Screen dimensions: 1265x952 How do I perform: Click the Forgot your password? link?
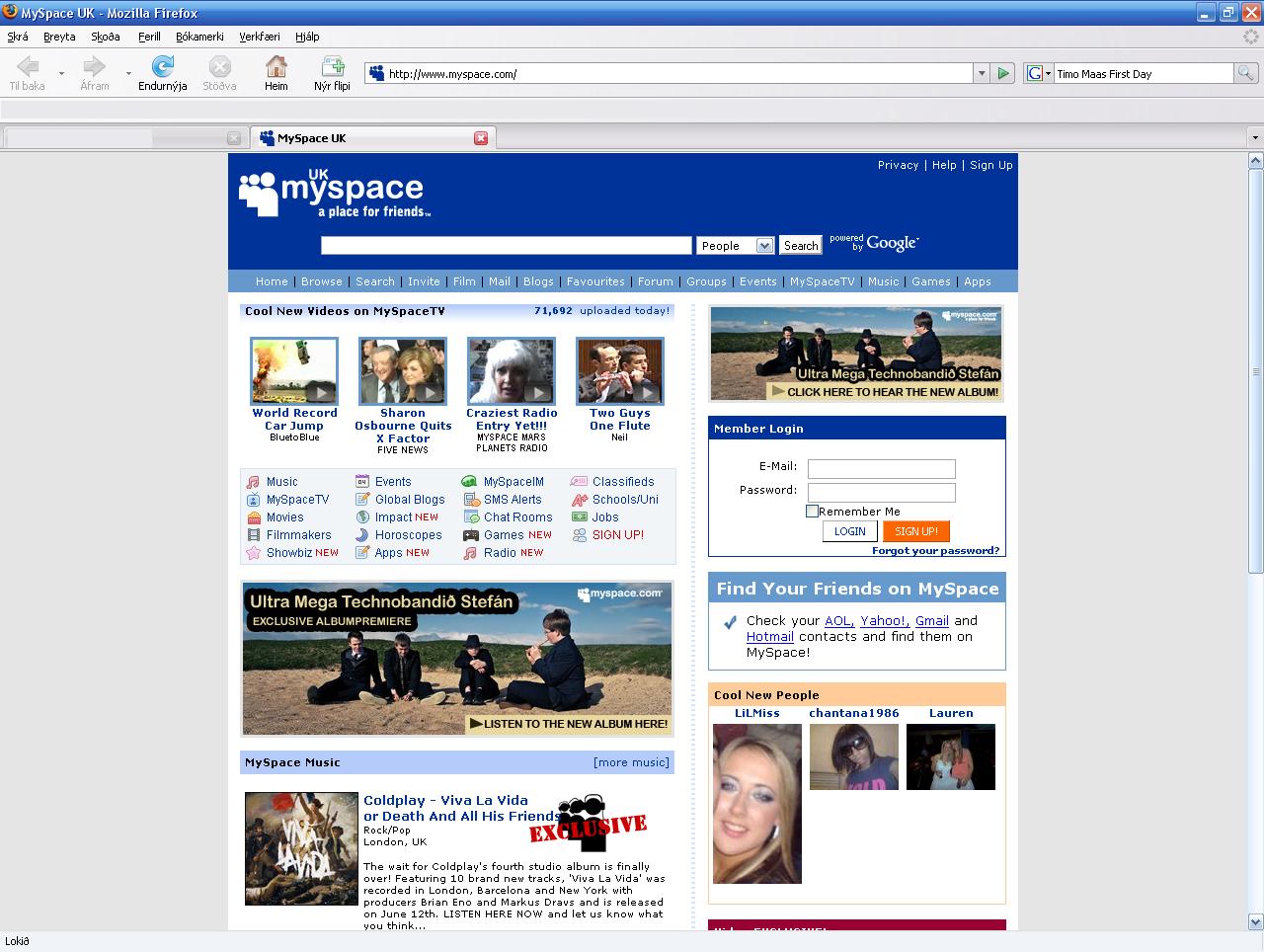pyautogui.click(x=935, y=551)
